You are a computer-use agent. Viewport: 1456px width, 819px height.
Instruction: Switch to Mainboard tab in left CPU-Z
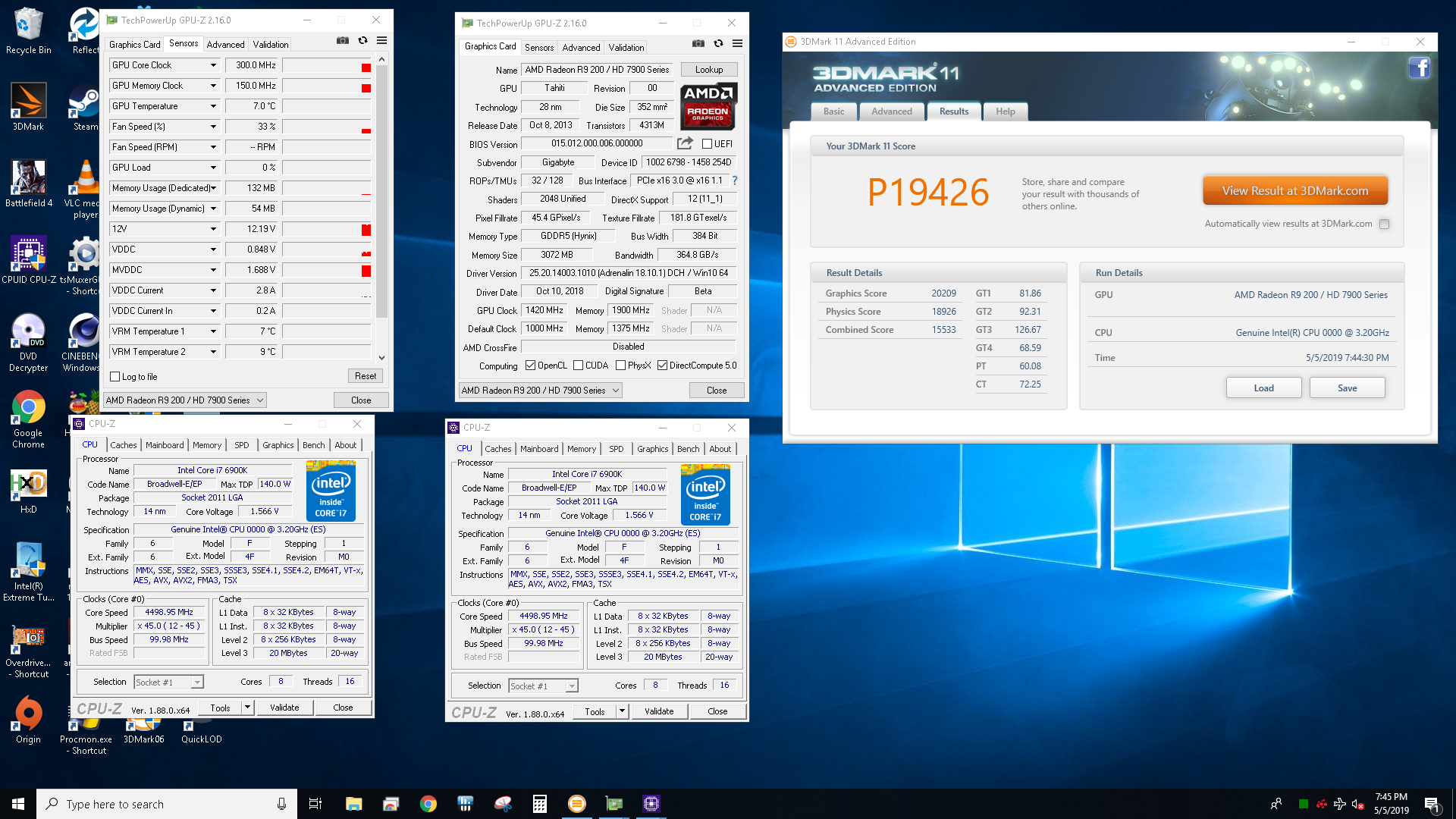tap(165, 445)
